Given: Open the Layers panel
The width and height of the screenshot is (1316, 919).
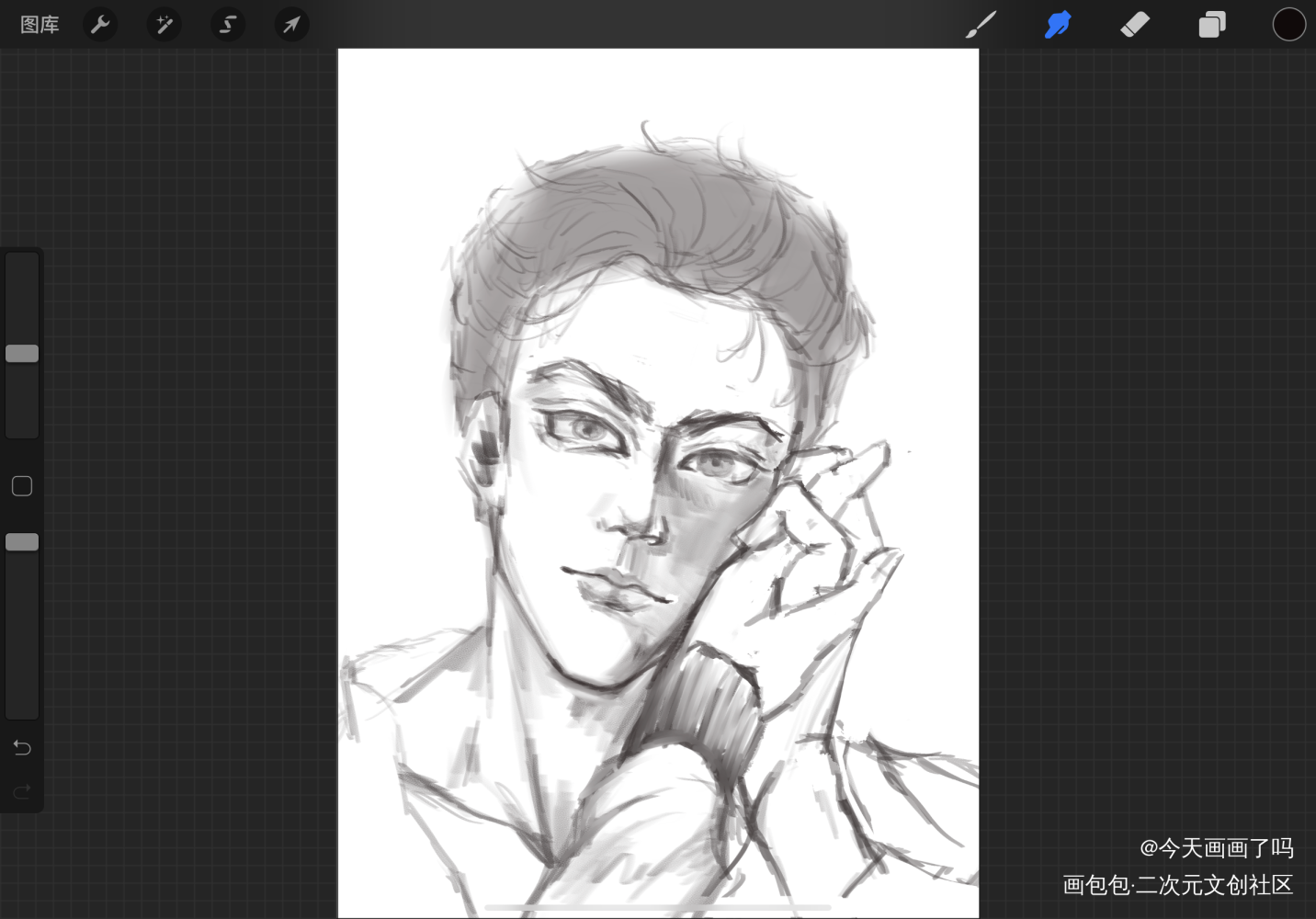Looking at the screenshot, I should click(1212, 25).
